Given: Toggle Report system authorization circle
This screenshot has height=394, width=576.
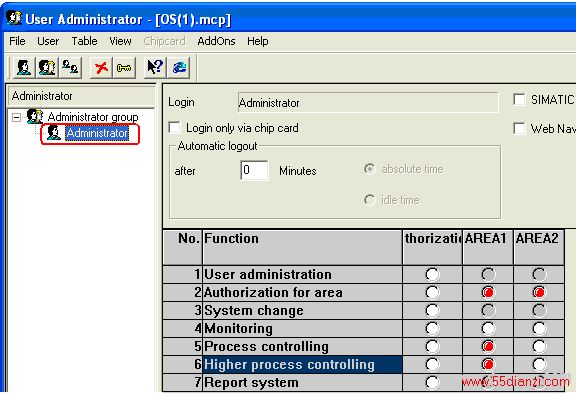Looking at the screenshot, I should point(432,382).
